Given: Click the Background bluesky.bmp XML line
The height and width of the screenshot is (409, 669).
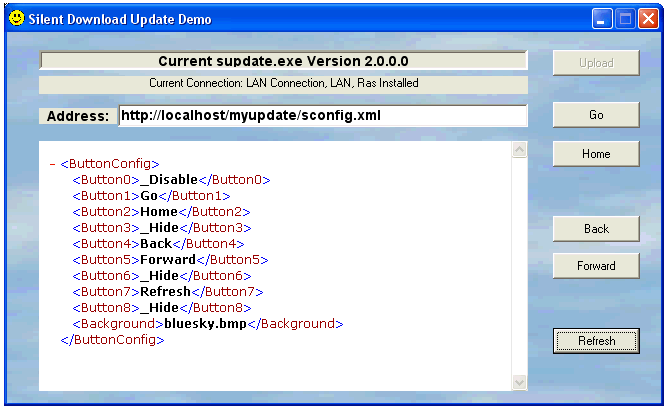Looking at the screenshot, I should click(x=207, y=324).
